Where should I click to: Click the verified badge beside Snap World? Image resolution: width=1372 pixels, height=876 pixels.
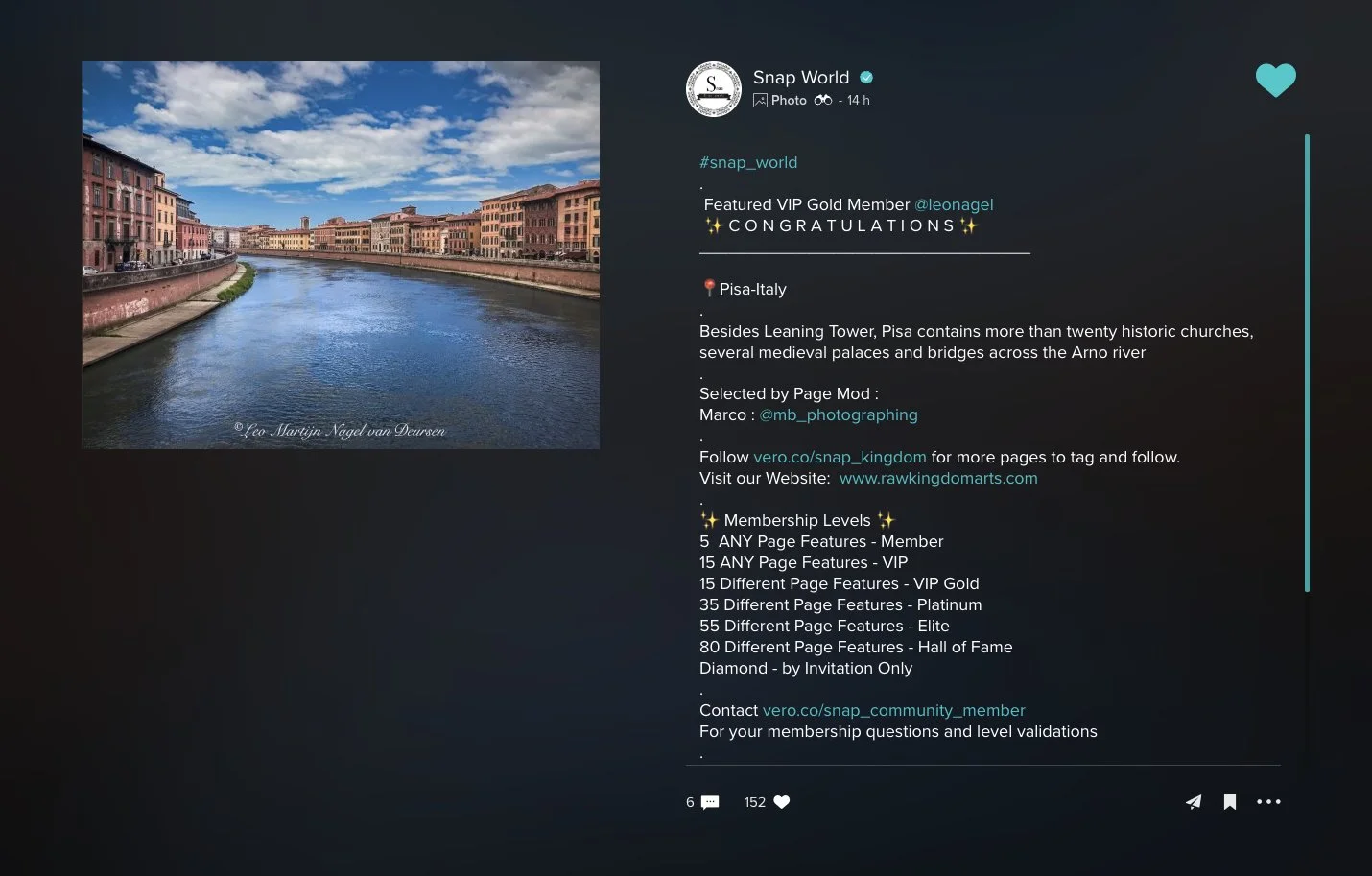click(866, 78)
